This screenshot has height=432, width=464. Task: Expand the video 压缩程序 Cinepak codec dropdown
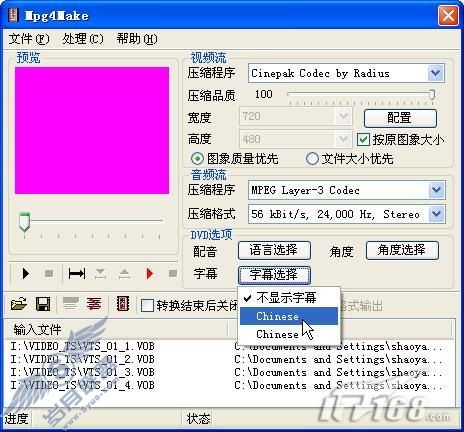(x=435, y=73)
